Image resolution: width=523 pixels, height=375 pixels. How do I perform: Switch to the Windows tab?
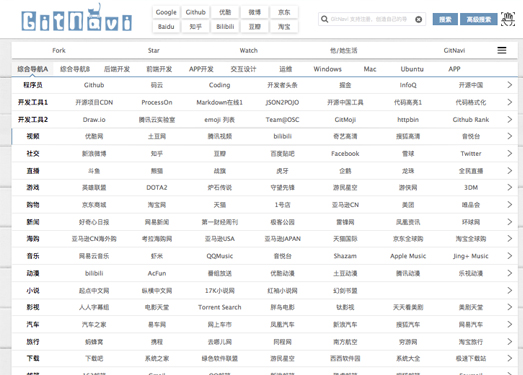tap(328, 69)
